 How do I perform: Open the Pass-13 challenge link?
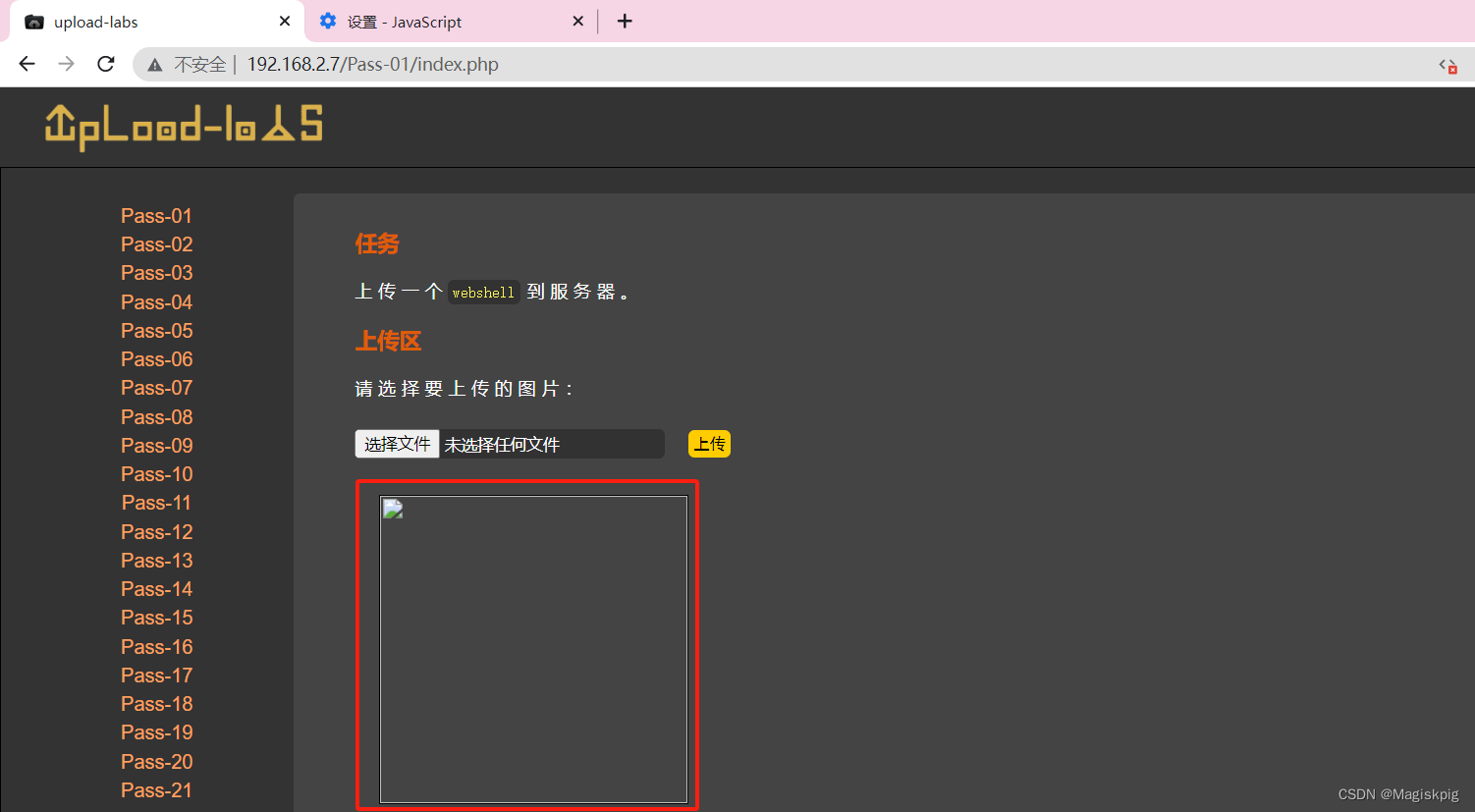pos(156,560)
